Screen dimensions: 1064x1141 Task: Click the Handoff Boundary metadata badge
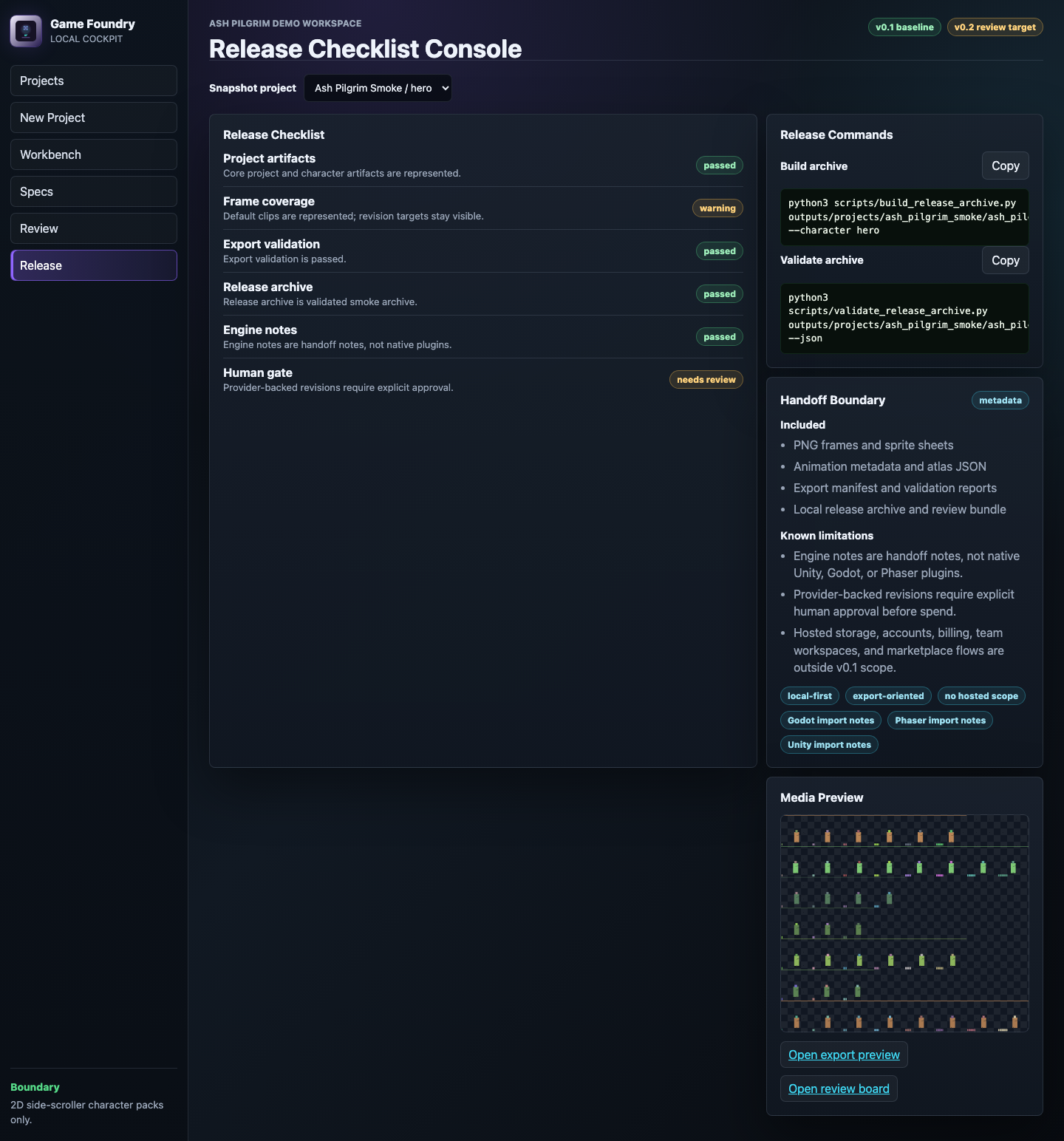coord(1000,401)
